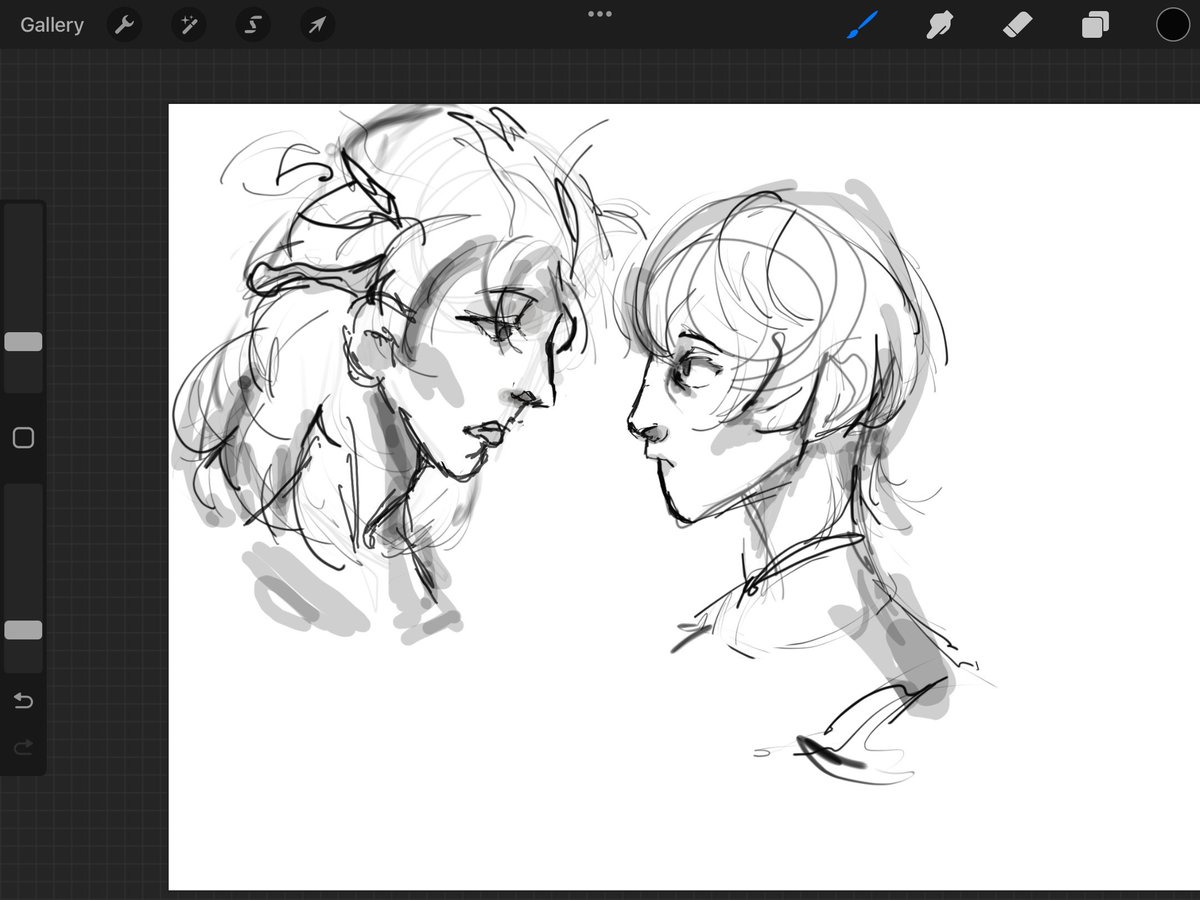Open the Adjustments magic wand menu

pyautogui.click(x=188, y=25)
